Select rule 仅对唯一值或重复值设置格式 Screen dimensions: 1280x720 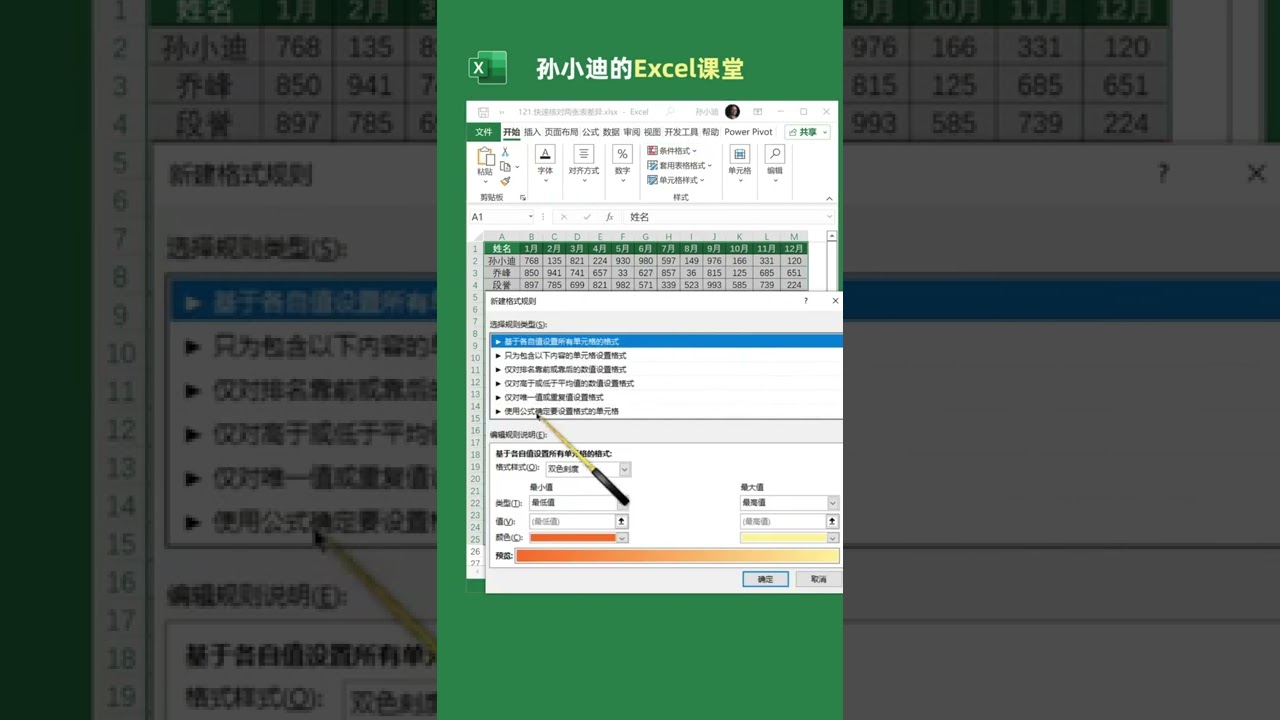click(x=667, y=397)
